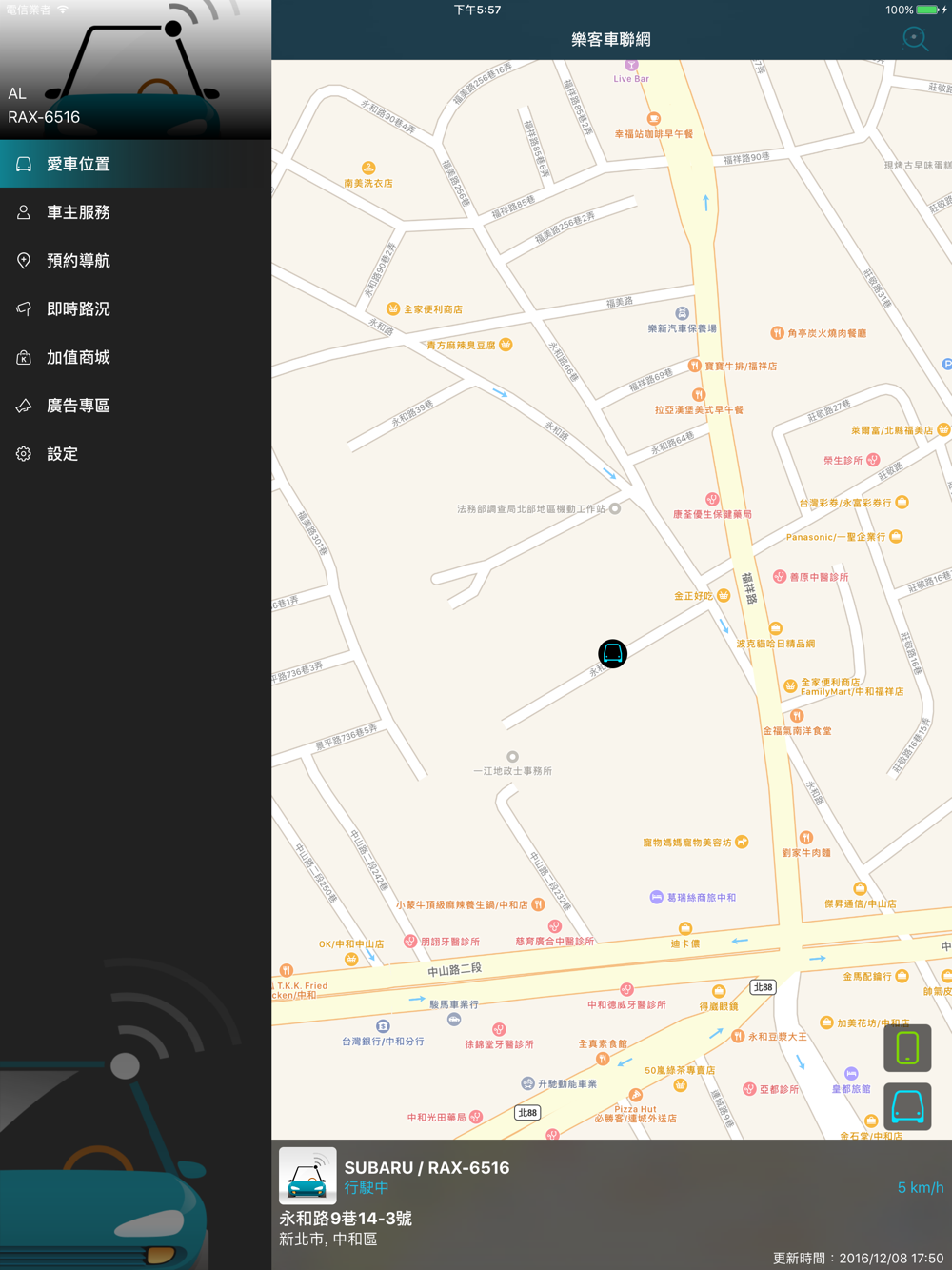The image size is (952, 1270).
Task: Tap the 金福氣南洋食堂 marker
Action: [797, 716]
